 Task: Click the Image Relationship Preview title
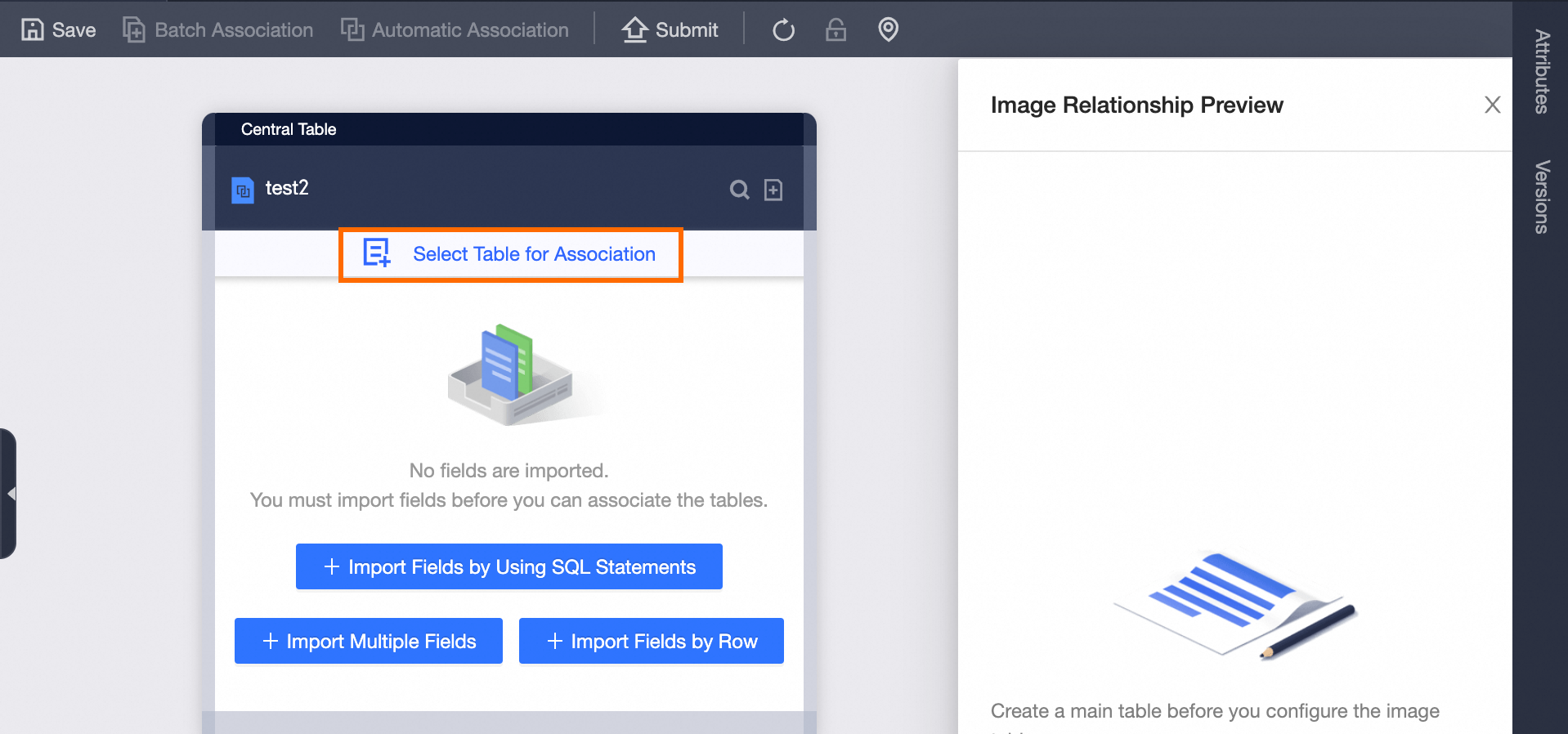[1137, 105]
